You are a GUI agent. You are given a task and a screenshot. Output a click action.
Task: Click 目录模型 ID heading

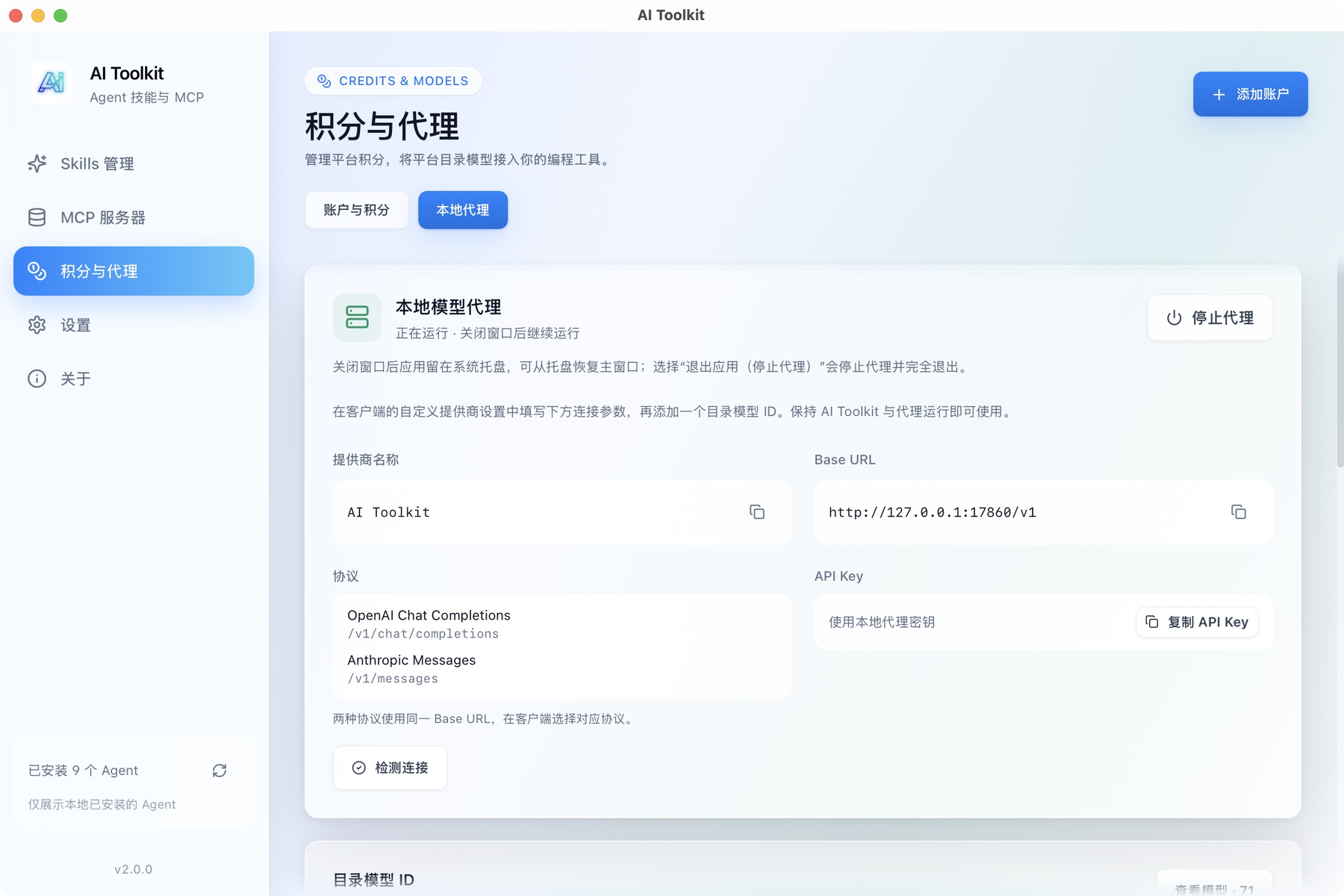click(373, 880)
